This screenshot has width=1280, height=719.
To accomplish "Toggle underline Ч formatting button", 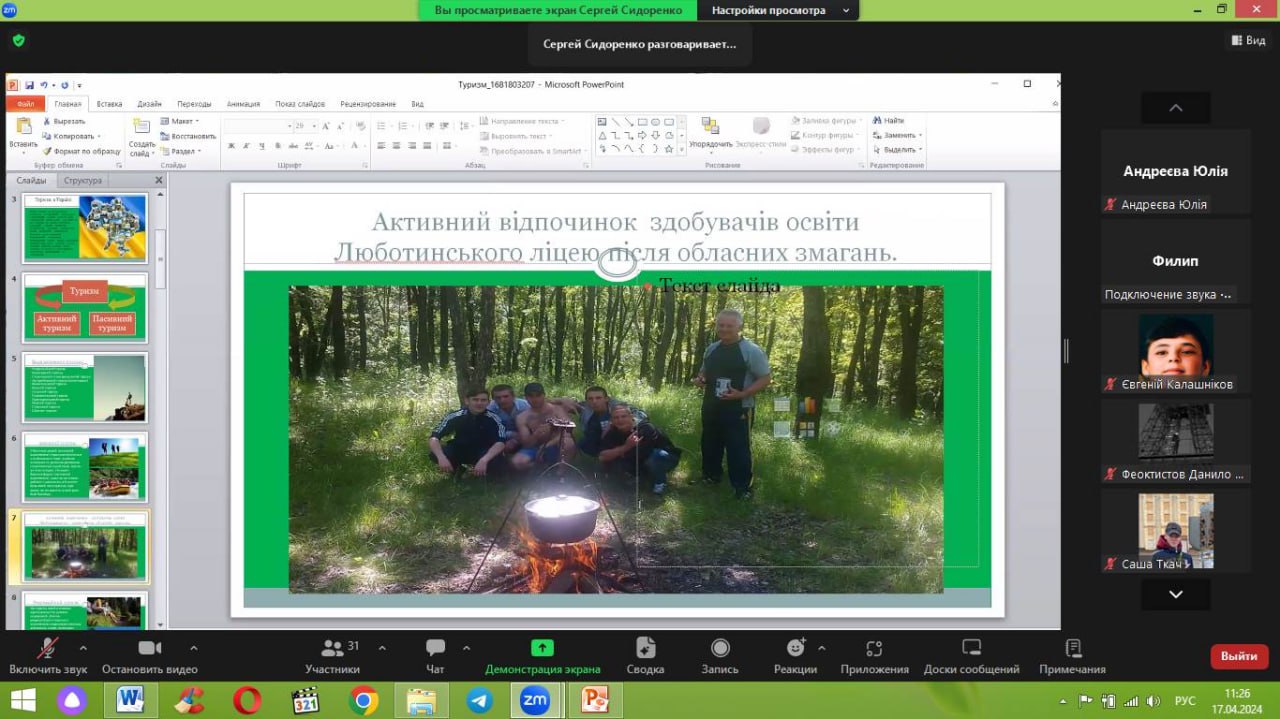I will [x=261, y=146].
